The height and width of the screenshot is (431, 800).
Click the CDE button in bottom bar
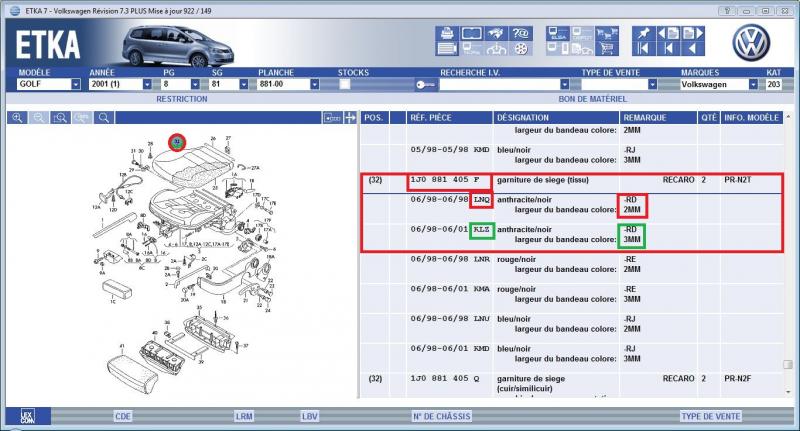(x=123, y=416)
